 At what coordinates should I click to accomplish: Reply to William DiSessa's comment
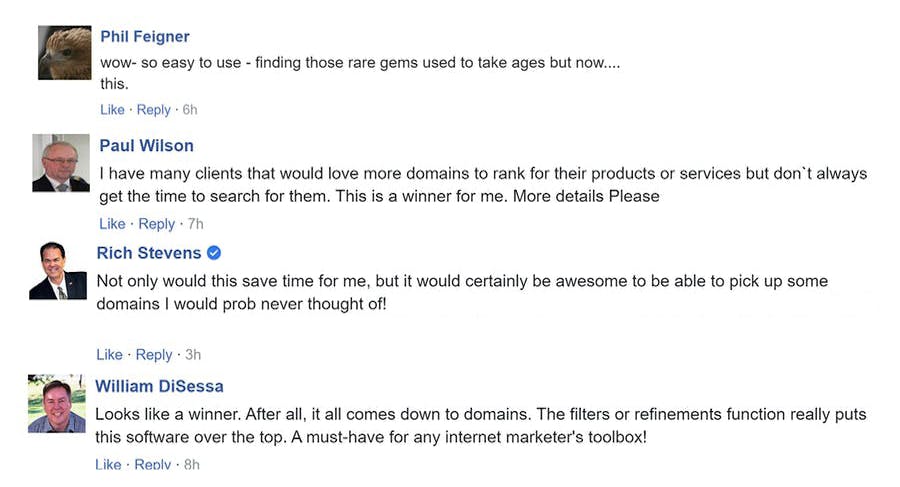(x=152, y=464)
